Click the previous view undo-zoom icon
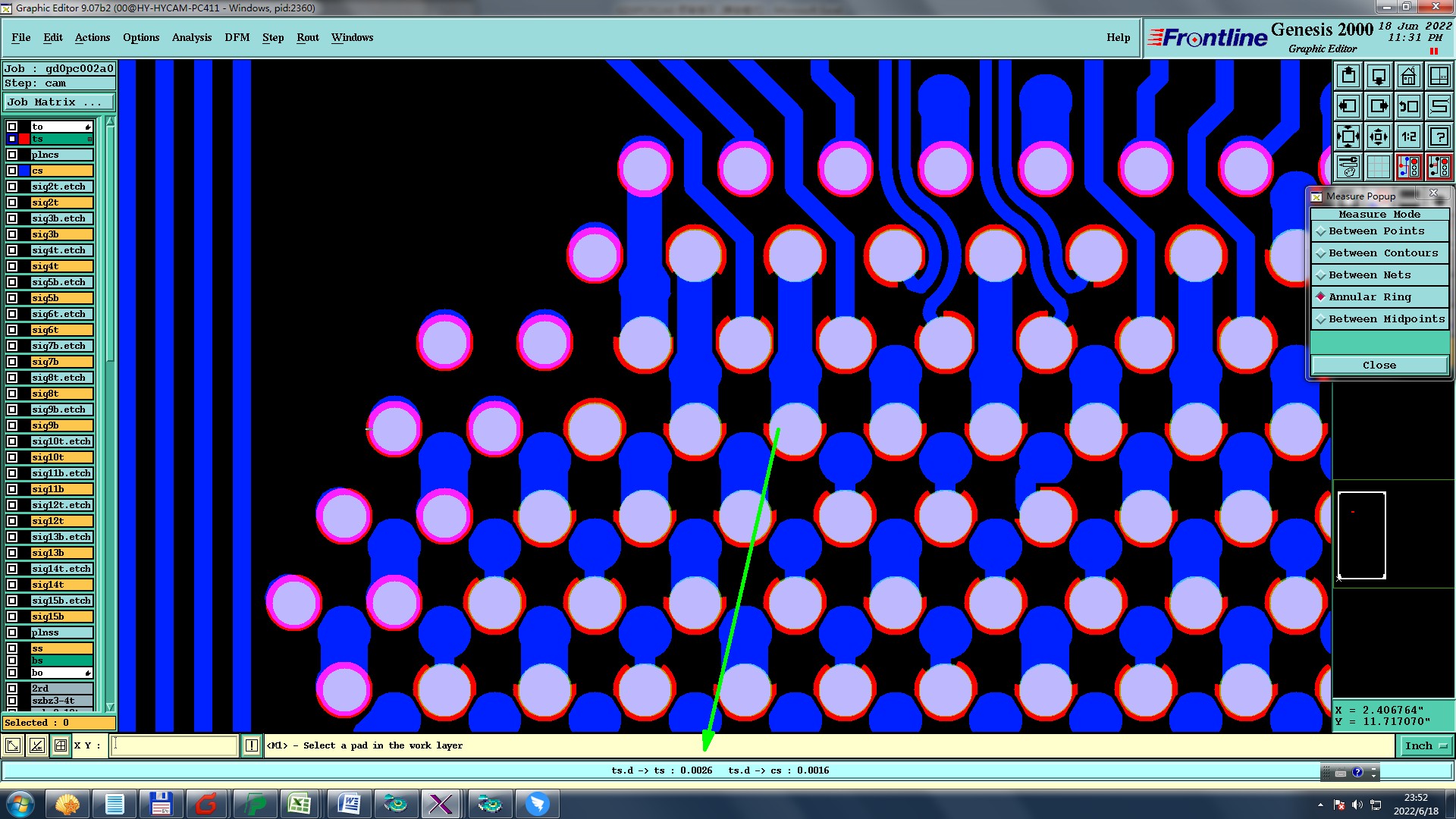This screenshot has width=1456, height=819. [x=1409, y=106]
